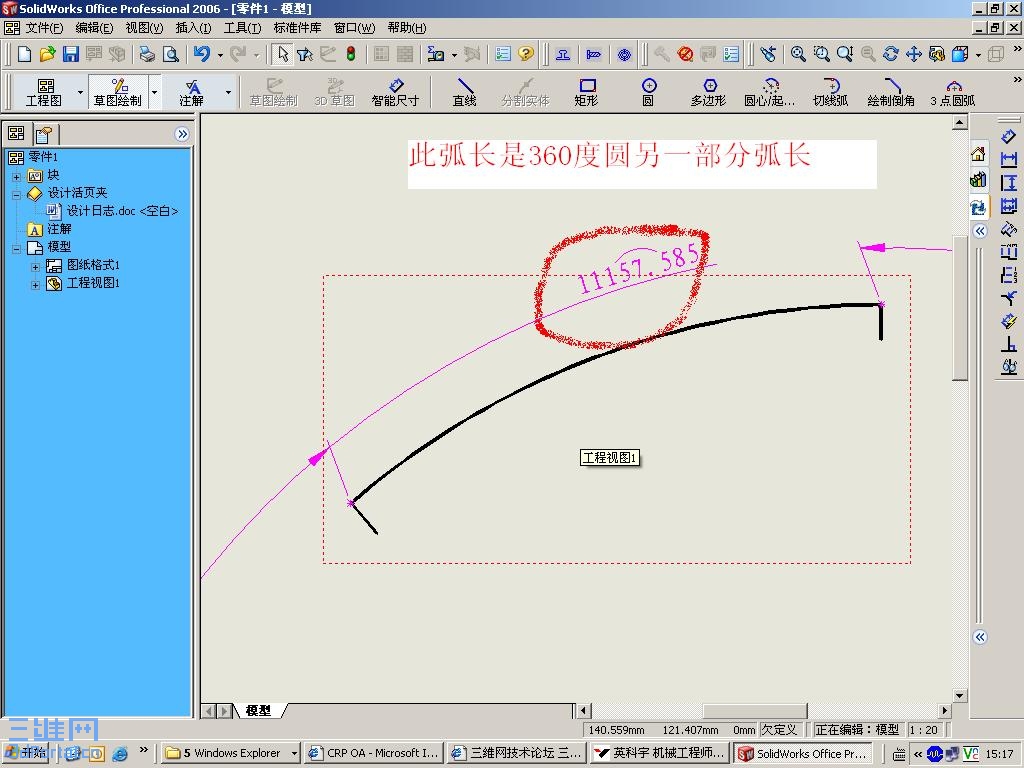This screenshot has width=1024, height=768.
Task: Expand the 工程视图1 tree node
Action: click(36, 284)
